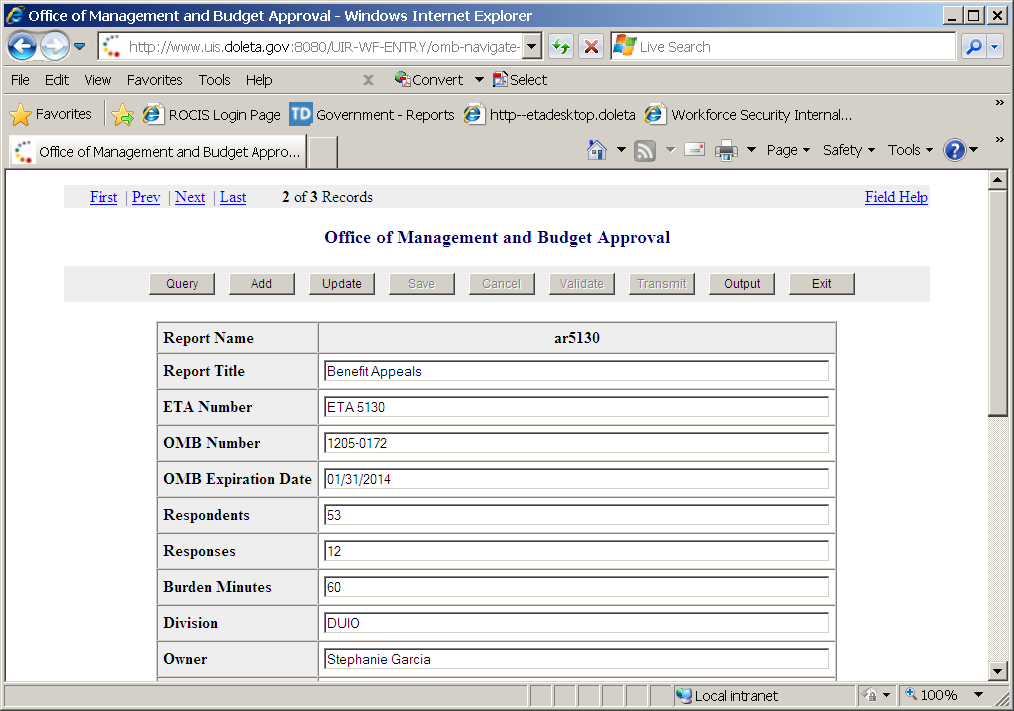Open the Safety dropdown menu
The width and height of the screenshot is (1014, 711).
click(848, 150)
